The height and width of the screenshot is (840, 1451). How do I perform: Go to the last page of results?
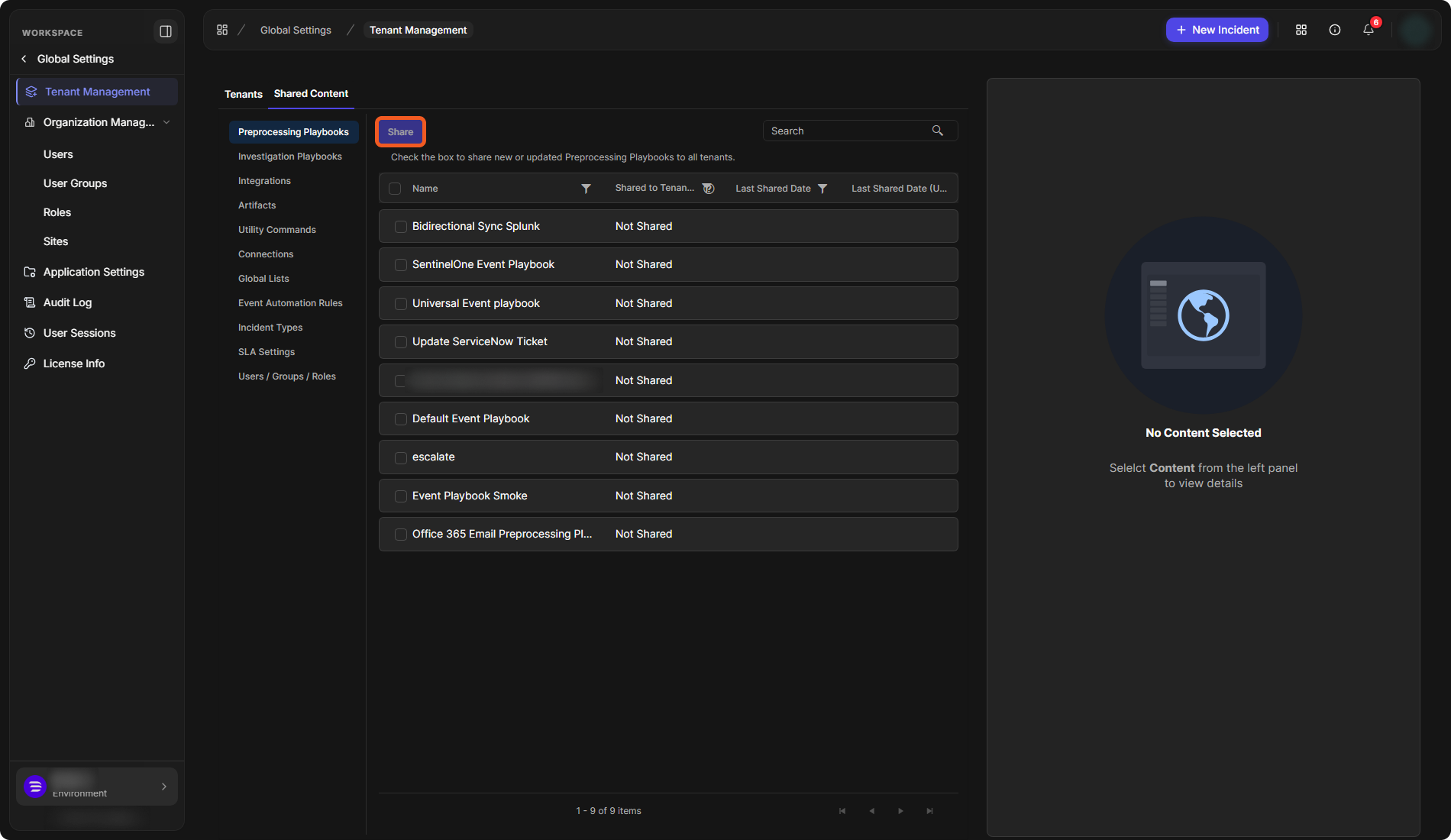click(x=929, y=811)
